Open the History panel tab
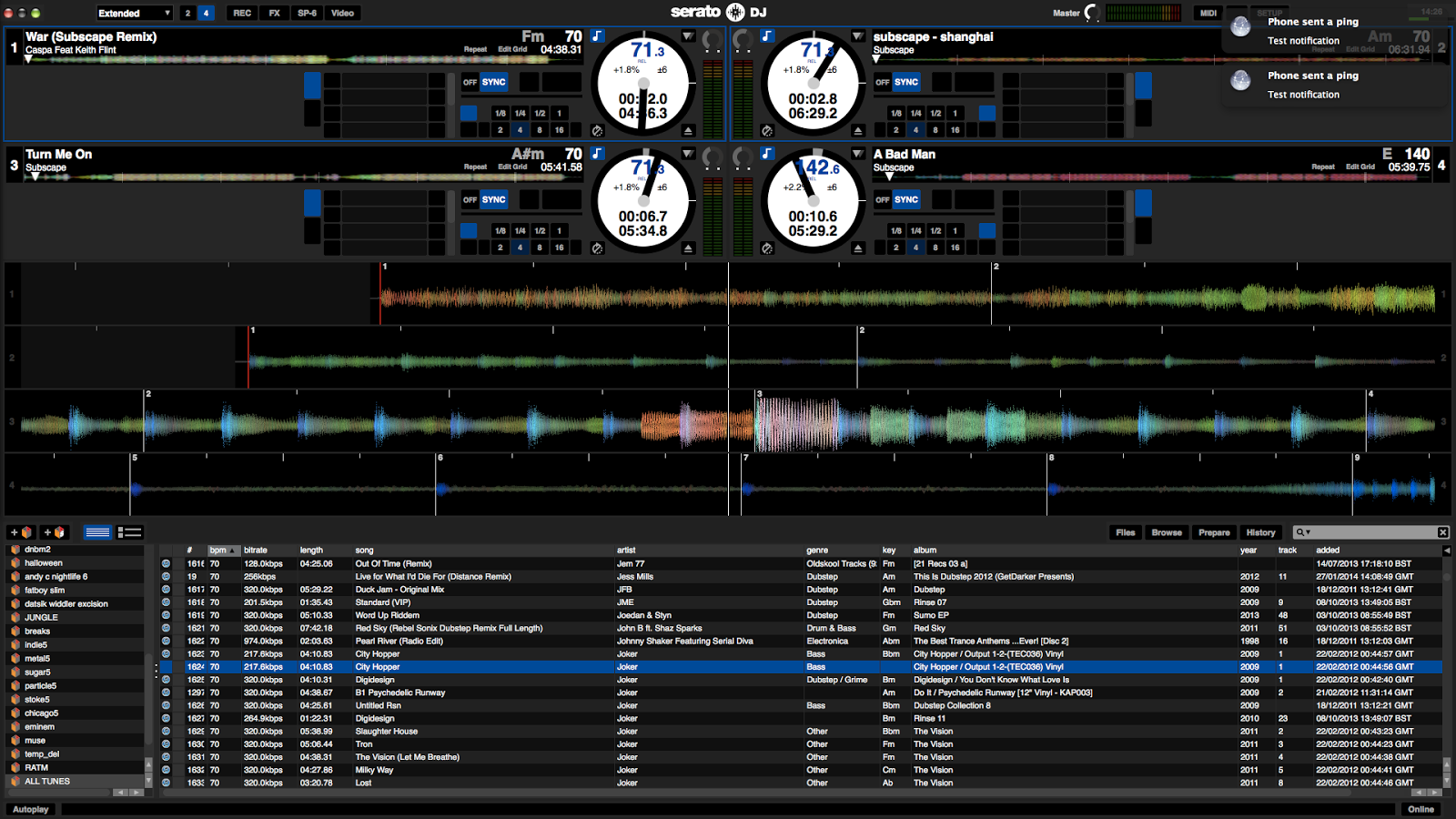The width and height of the screenshot is (1456, 819). click(1260, 532)
